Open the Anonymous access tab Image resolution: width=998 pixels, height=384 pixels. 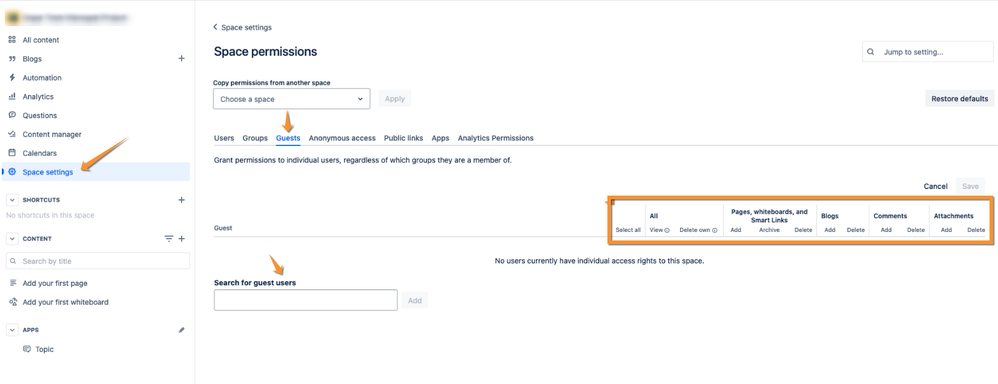click(x=342, y=138)
